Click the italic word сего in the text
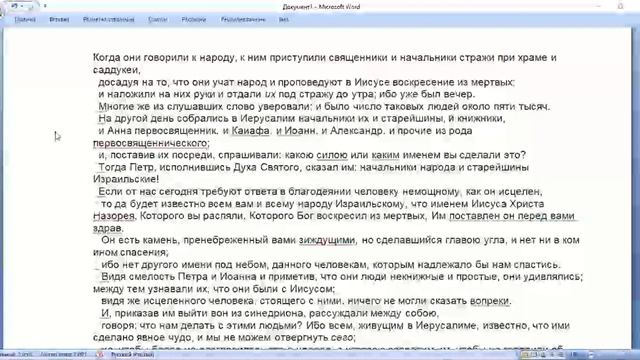The height and width of the screenshot is (360, 640). pyautogui.click(x=342, y=338)
